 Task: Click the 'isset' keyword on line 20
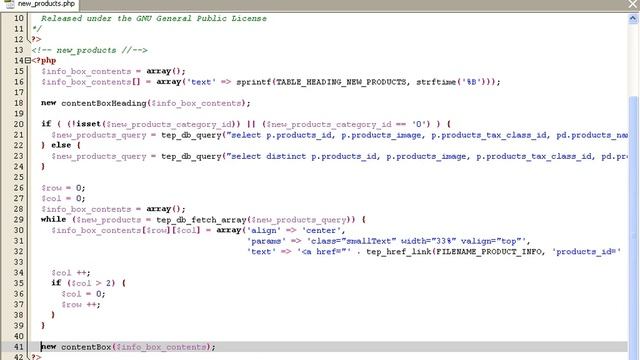[89, 124]
